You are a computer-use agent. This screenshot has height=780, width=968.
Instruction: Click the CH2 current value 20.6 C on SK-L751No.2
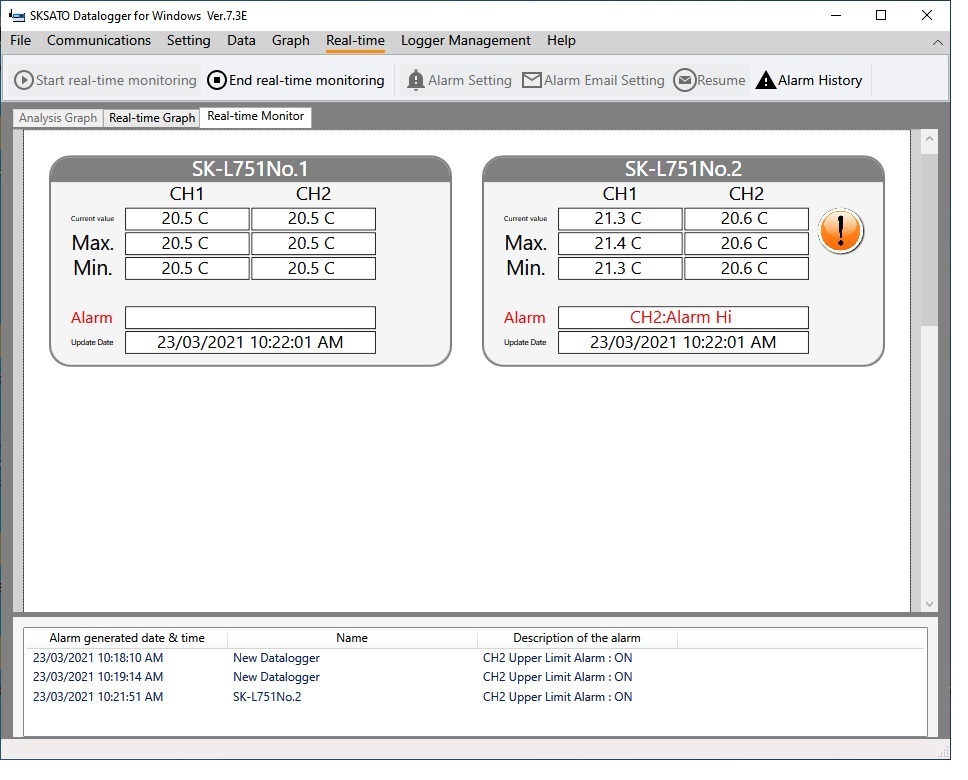[x=746, y=219]
